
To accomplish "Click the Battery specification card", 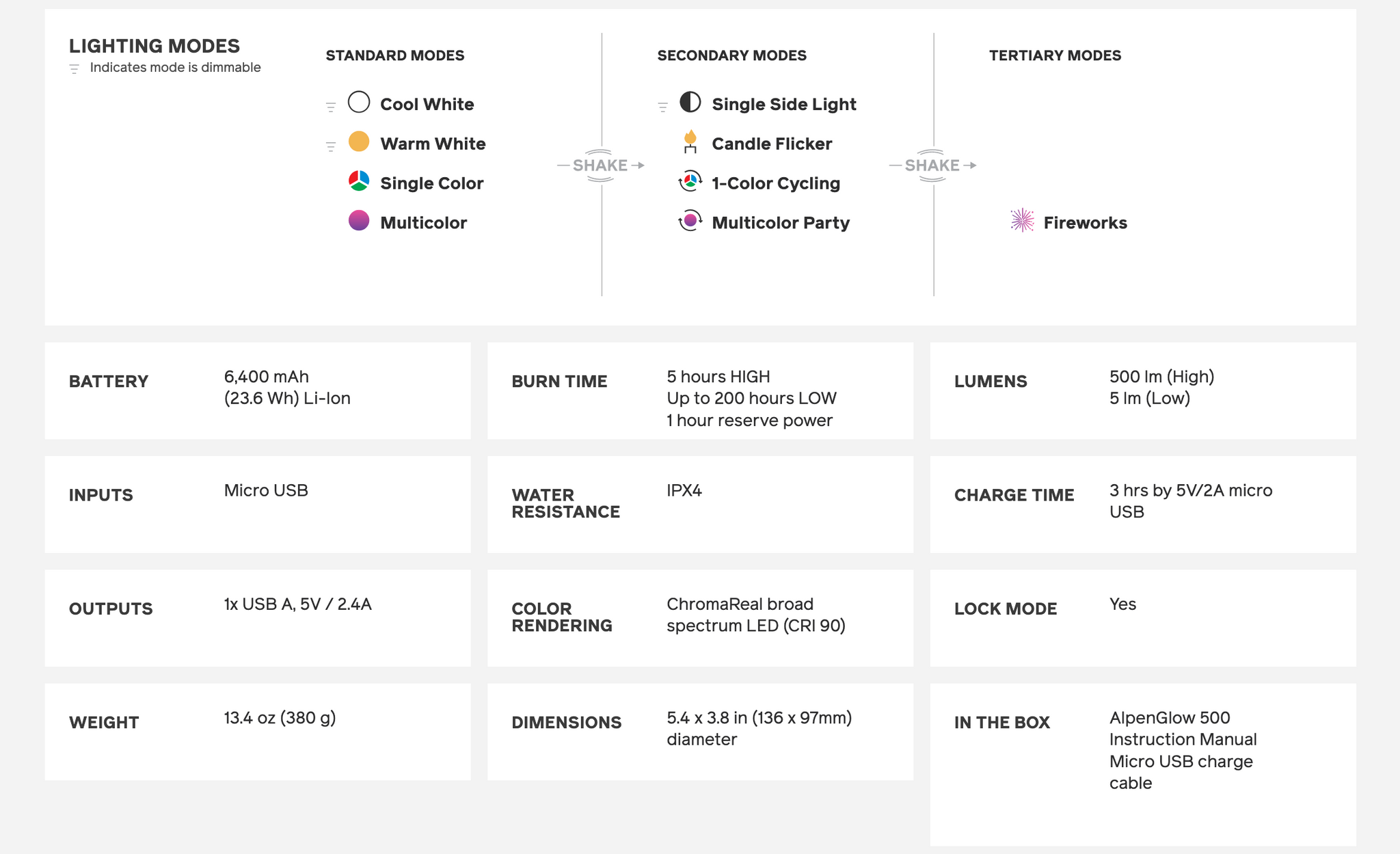I will coord(258,390).
